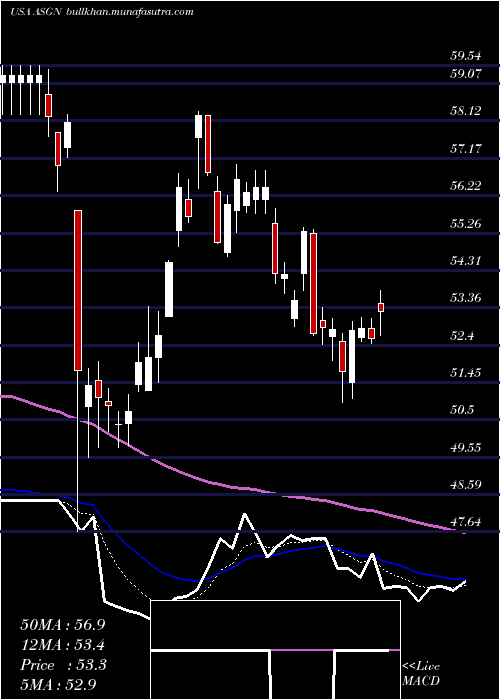This screenshot has width=500, height=700.
Task: Click the '5MA : 52.9' readout
Action: 59,684
